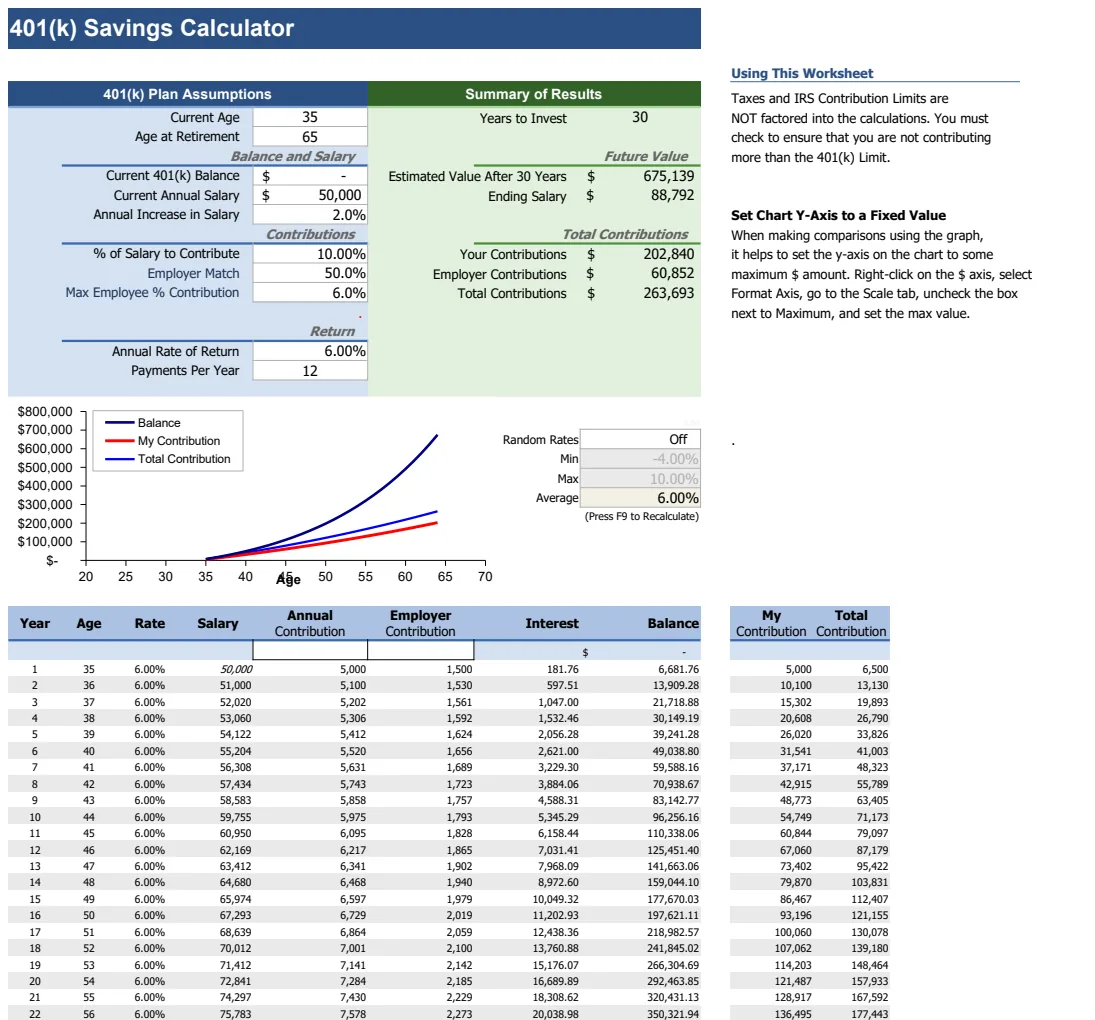Select the Estimated Value 675,139 cell
Viewport: 1095px width, 1020px height.
668,176
